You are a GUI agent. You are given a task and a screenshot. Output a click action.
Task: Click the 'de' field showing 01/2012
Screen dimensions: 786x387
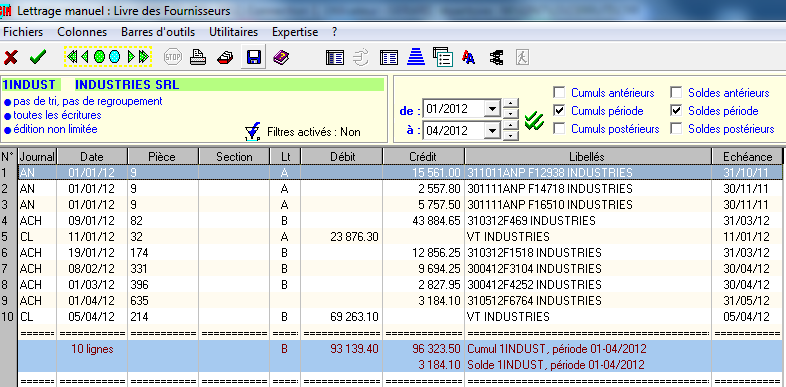[454, 109]
